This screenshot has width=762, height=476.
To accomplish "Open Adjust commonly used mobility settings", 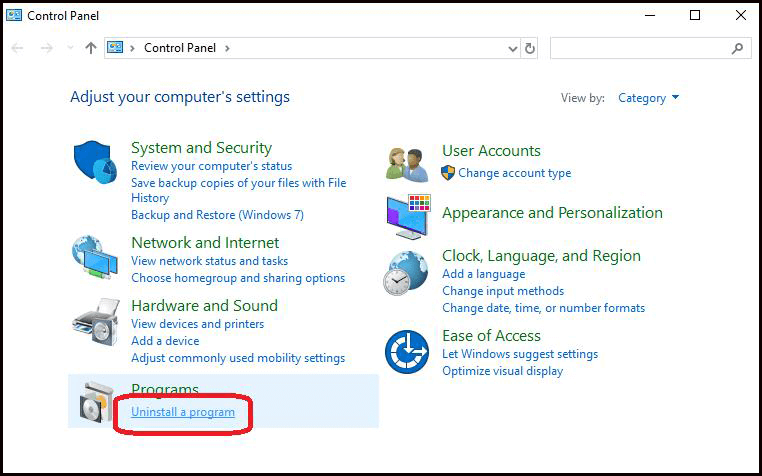I will click(x=238, y=358).
